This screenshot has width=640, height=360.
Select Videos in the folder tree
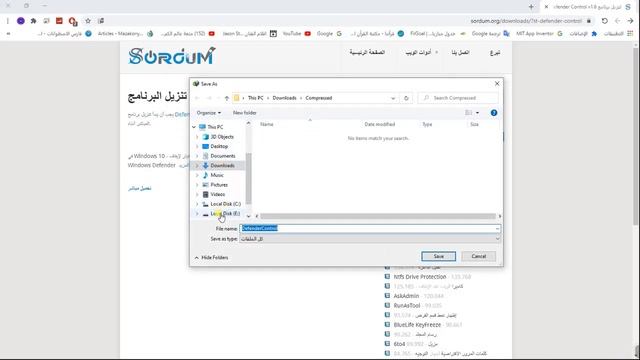[x=218, y=194]
